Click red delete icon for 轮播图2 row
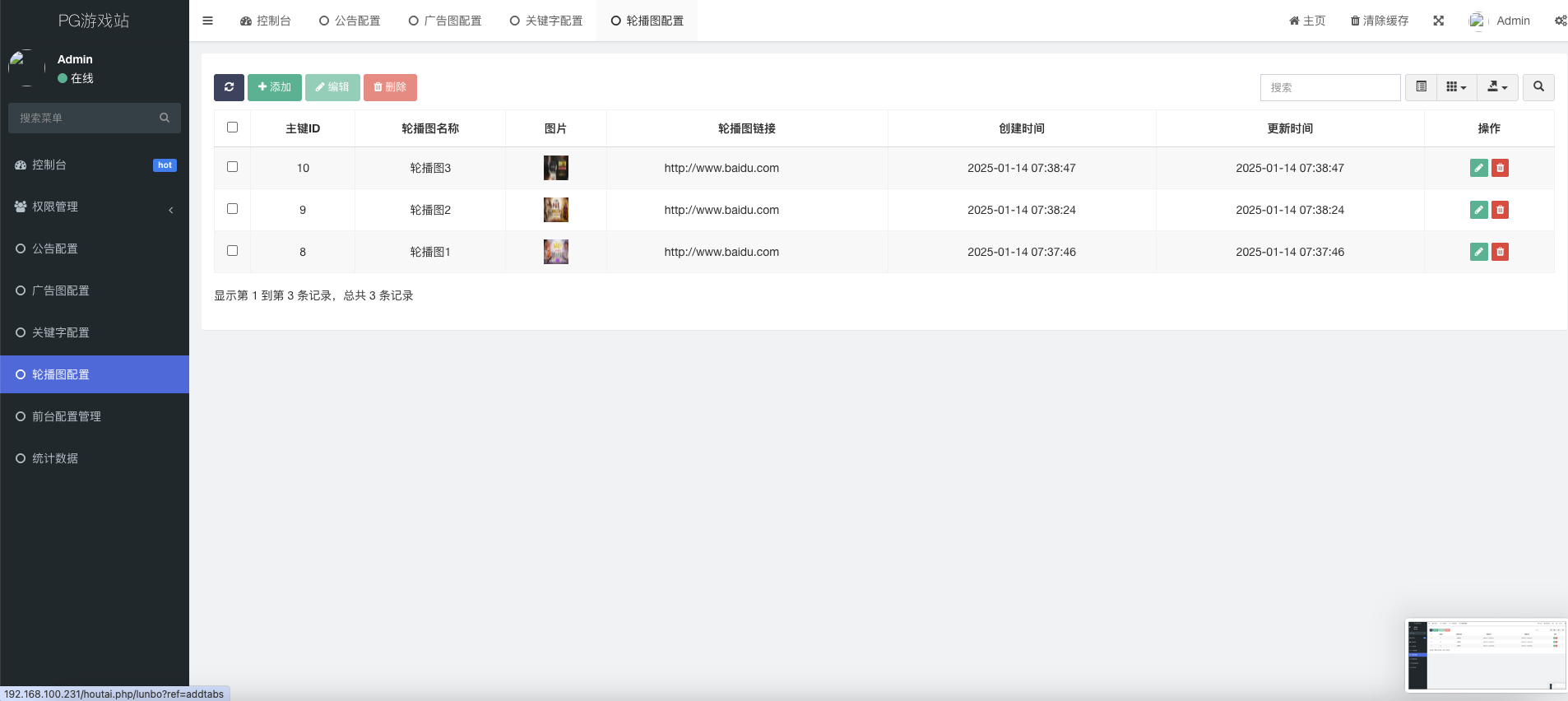 point(1500,210)
